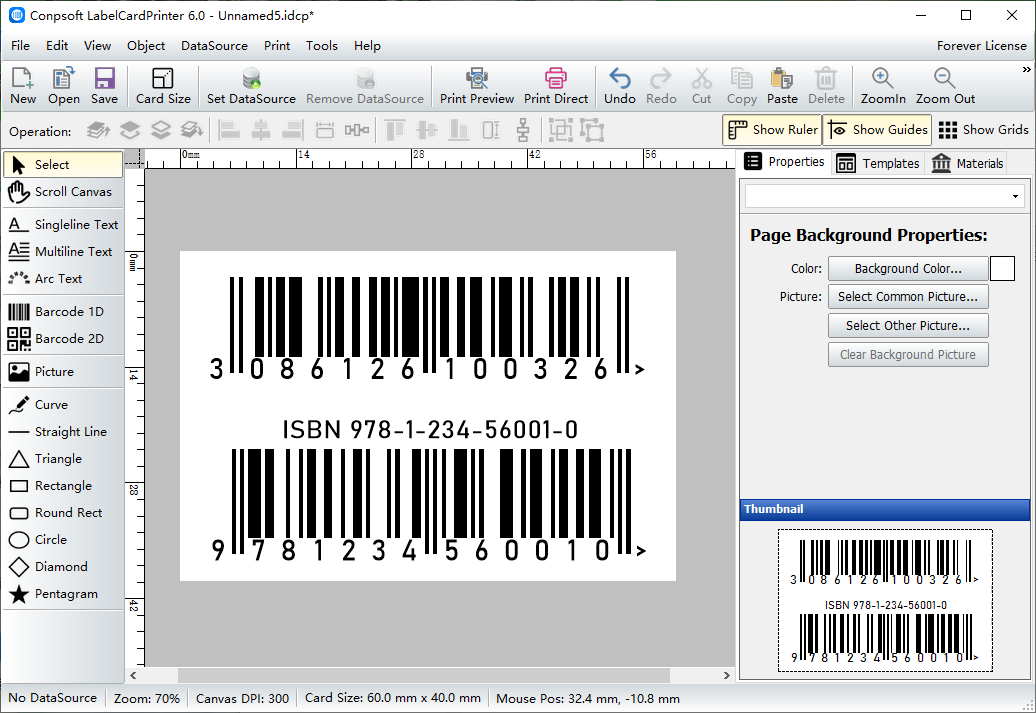Toggle the Show Guides button
1036x713 pixels.
coord(878,130)
